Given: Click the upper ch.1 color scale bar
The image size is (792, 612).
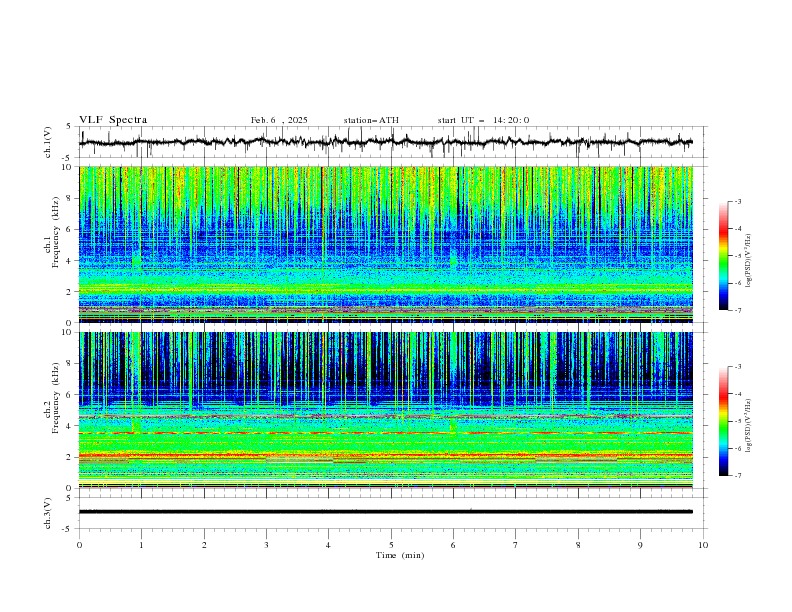Looking at the screenshot, I should (x=723, y=256).
